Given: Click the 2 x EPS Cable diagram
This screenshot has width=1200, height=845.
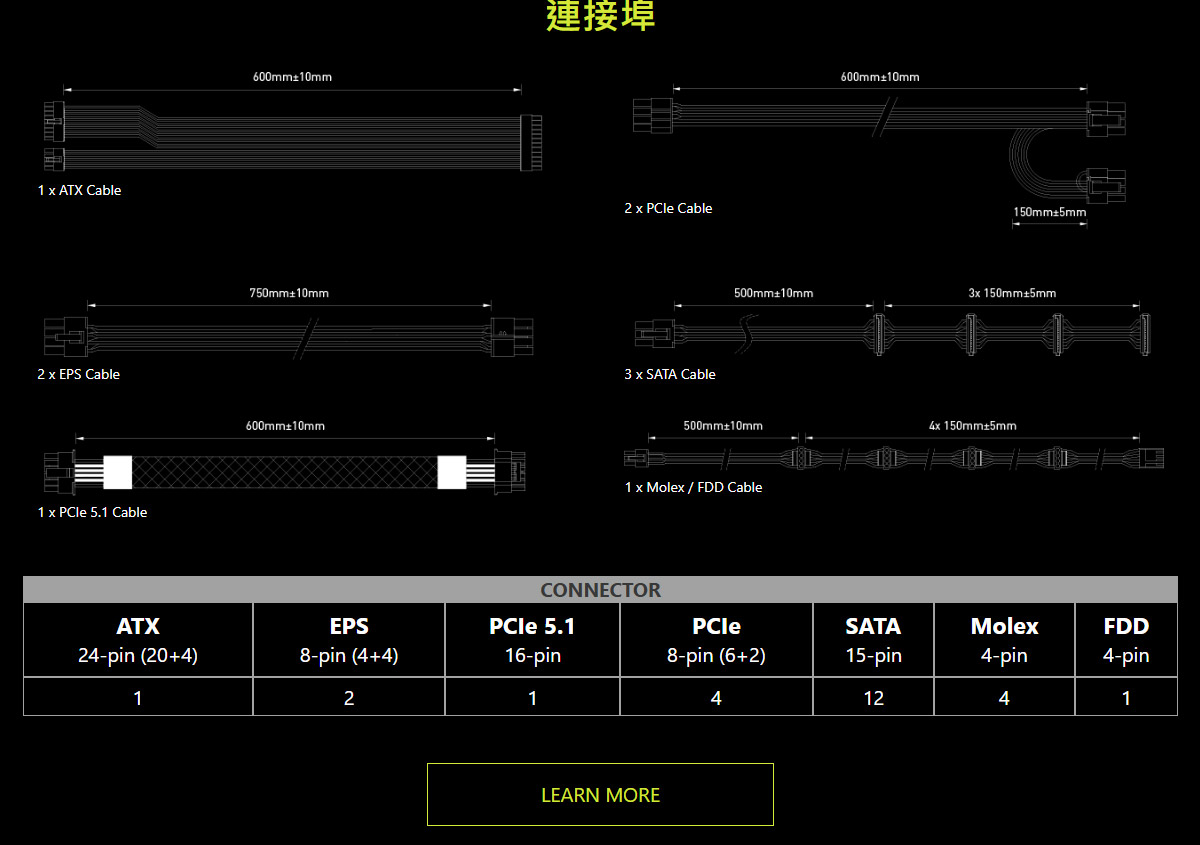Looking at the screenshot, I should (290, 337).
